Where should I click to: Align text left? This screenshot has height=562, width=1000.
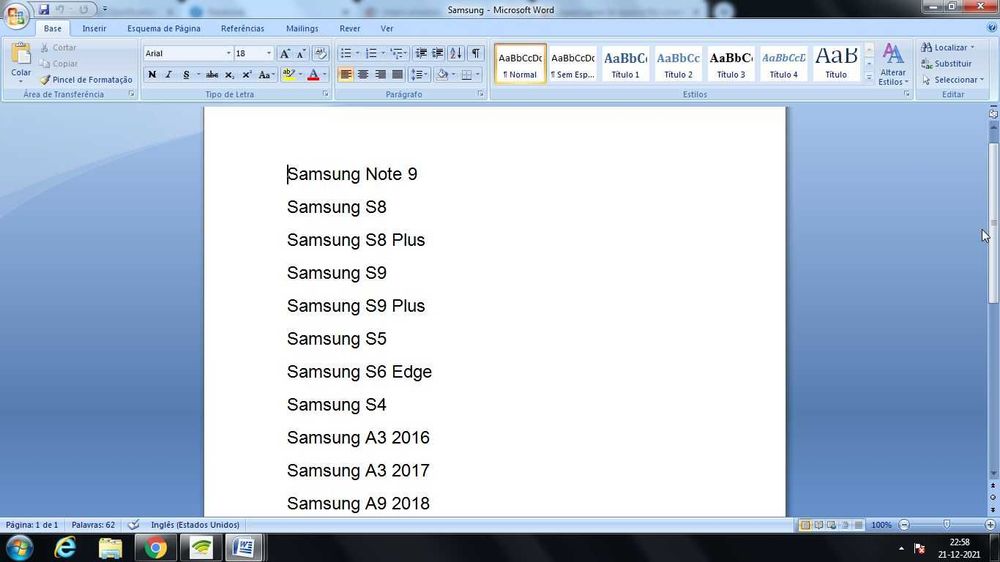[346, 75]
